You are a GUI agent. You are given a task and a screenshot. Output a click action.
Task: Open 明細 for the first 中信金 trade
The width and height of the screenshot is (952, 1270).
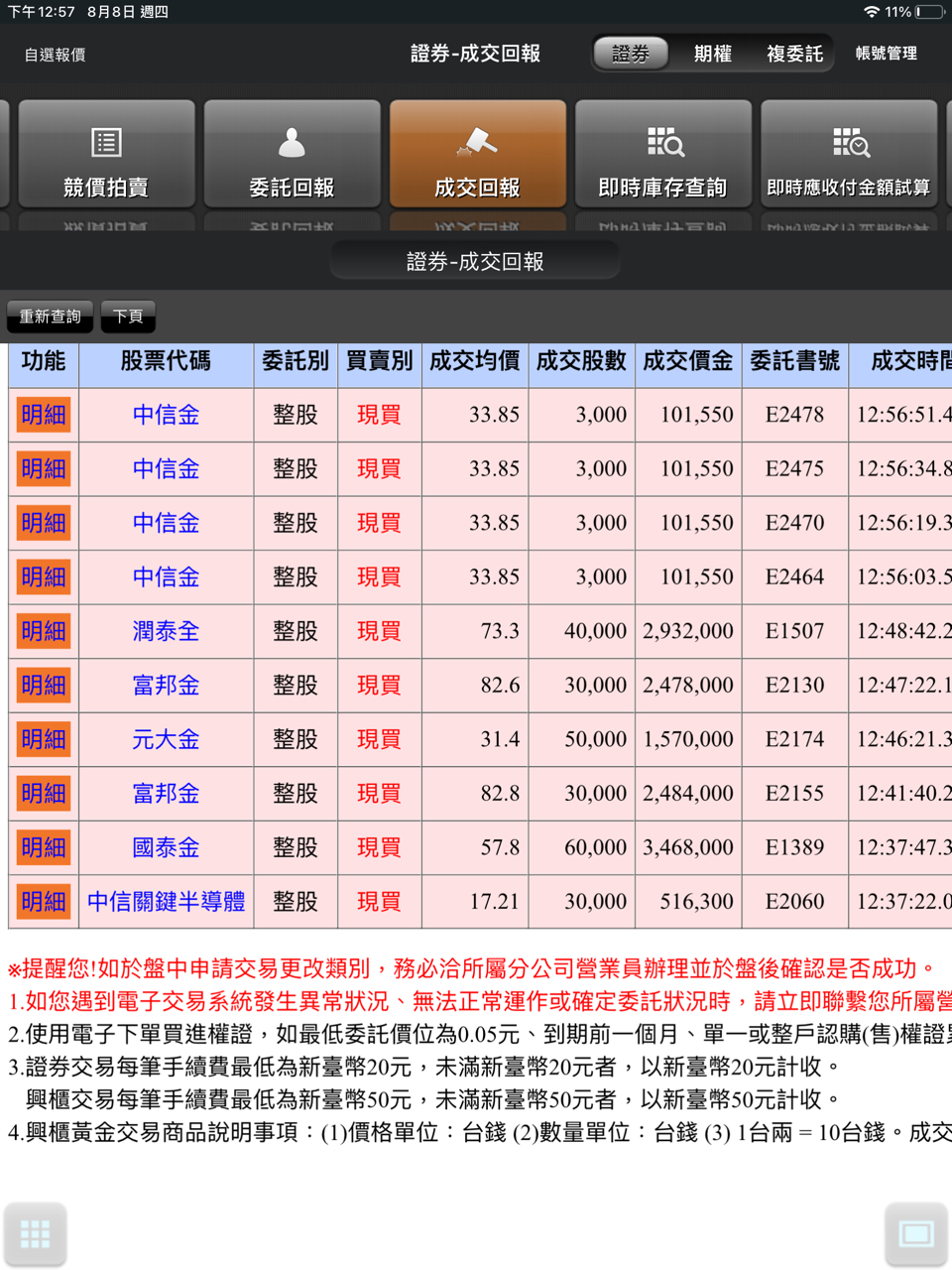[43, 415]
